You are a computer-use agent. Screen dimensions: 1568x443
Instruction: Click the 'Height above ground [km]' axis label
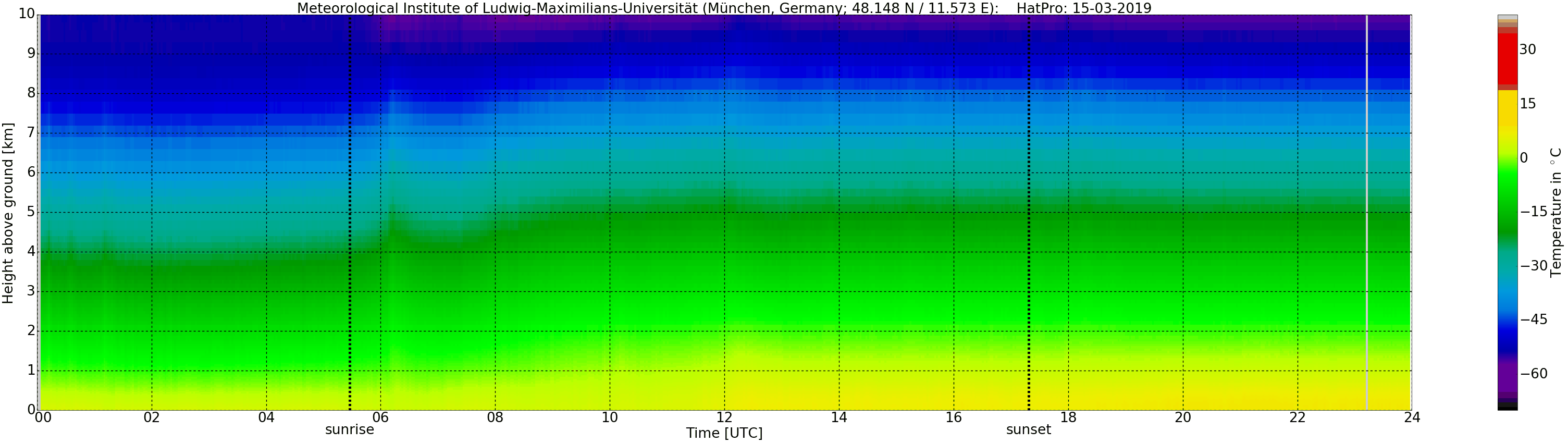tap(8, 213)
